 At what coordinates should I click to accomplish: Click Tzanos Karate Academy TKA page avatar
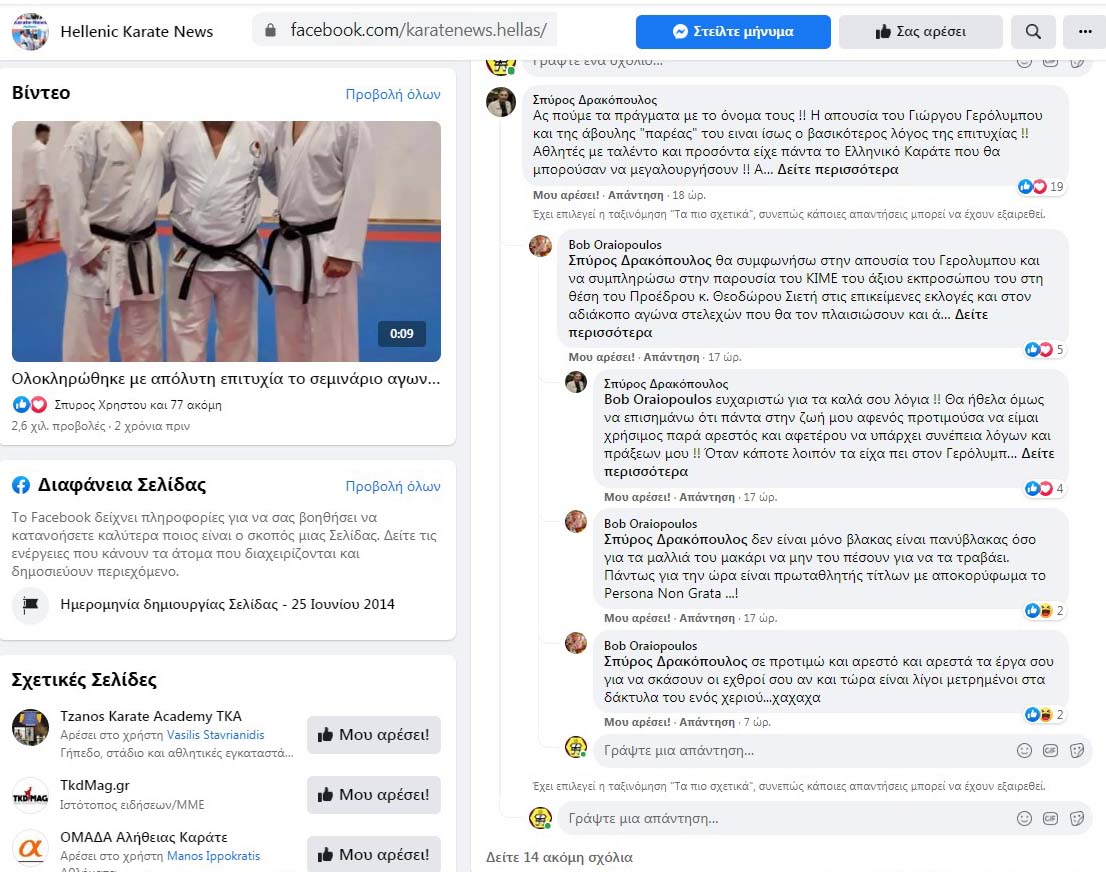click(30, 727)
